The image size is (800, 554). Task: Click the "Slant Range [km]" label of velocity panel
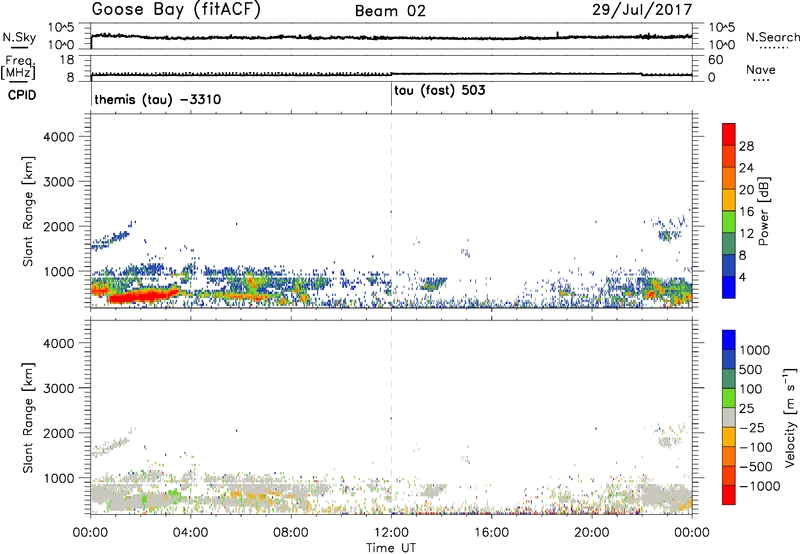click(x=28, y=418)
